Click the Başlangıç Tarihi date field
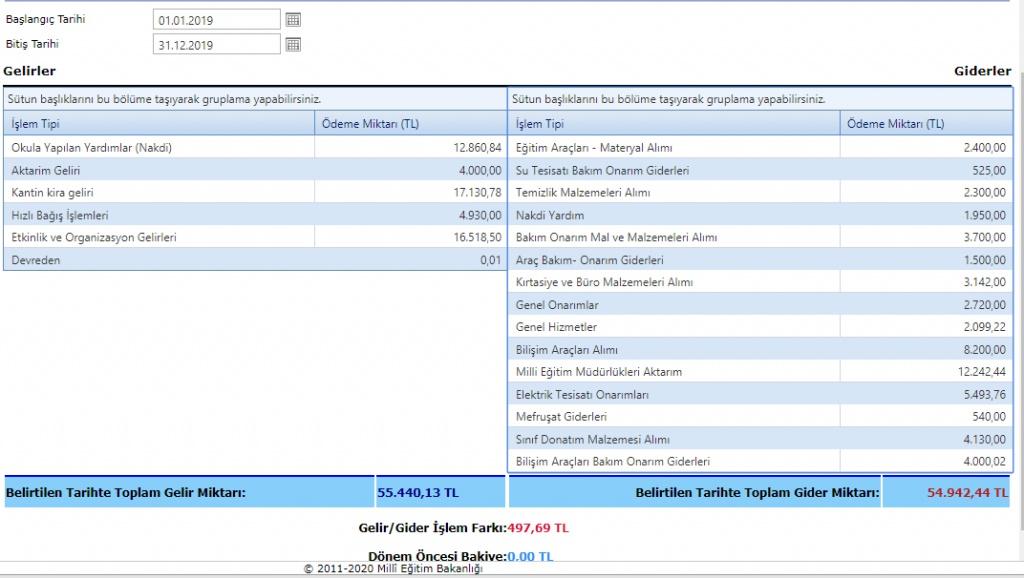This screenshot has height=578, width=1024. click(x=217, y=20)
